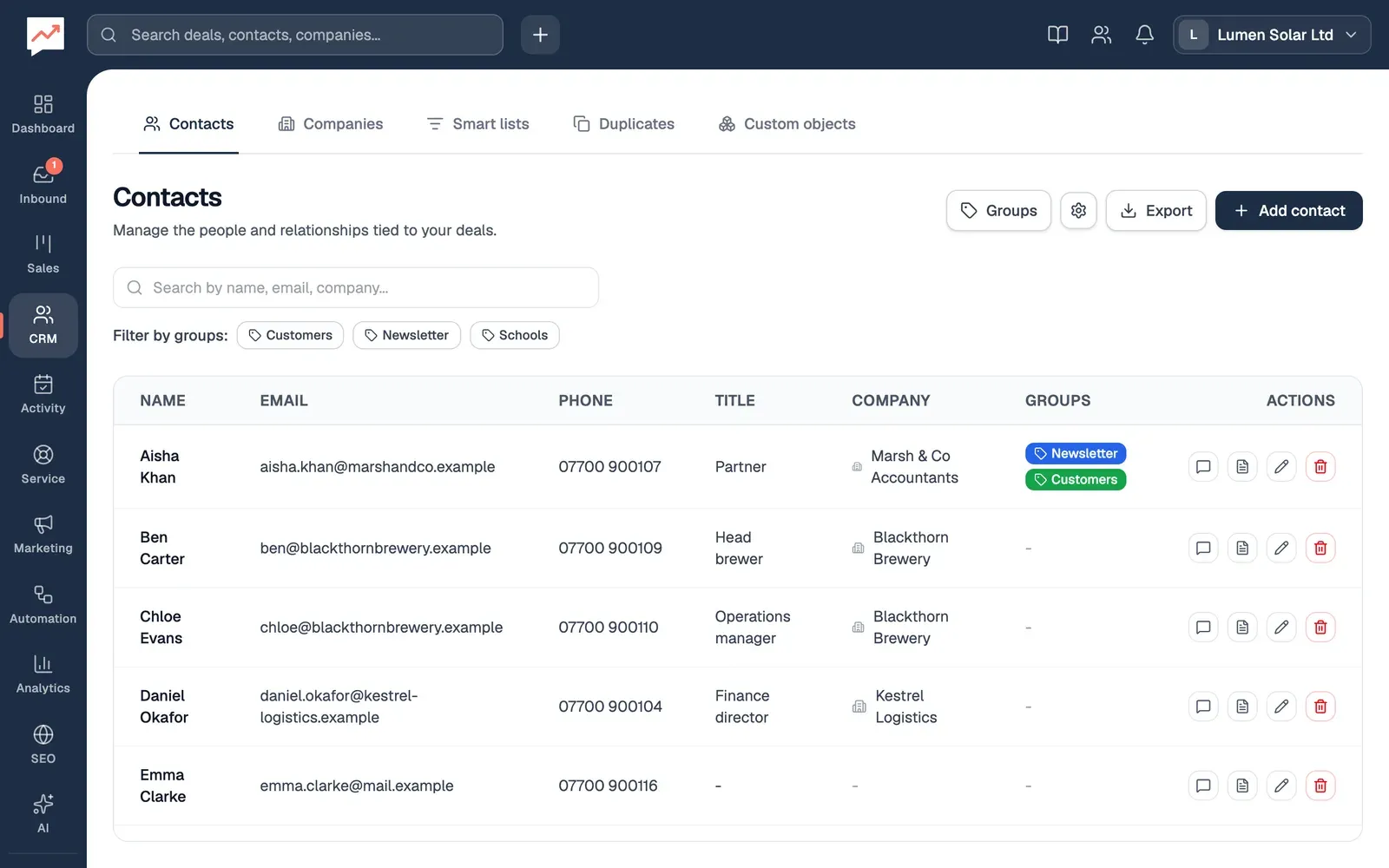
Task: Click the search by name, email field
Action: point(356,287)
